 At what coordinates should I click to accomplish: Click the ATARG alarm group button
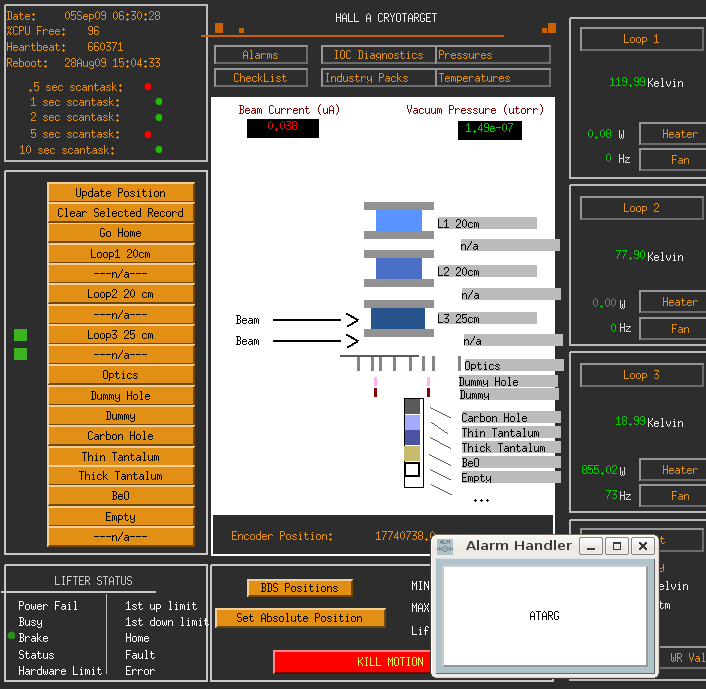545,616
